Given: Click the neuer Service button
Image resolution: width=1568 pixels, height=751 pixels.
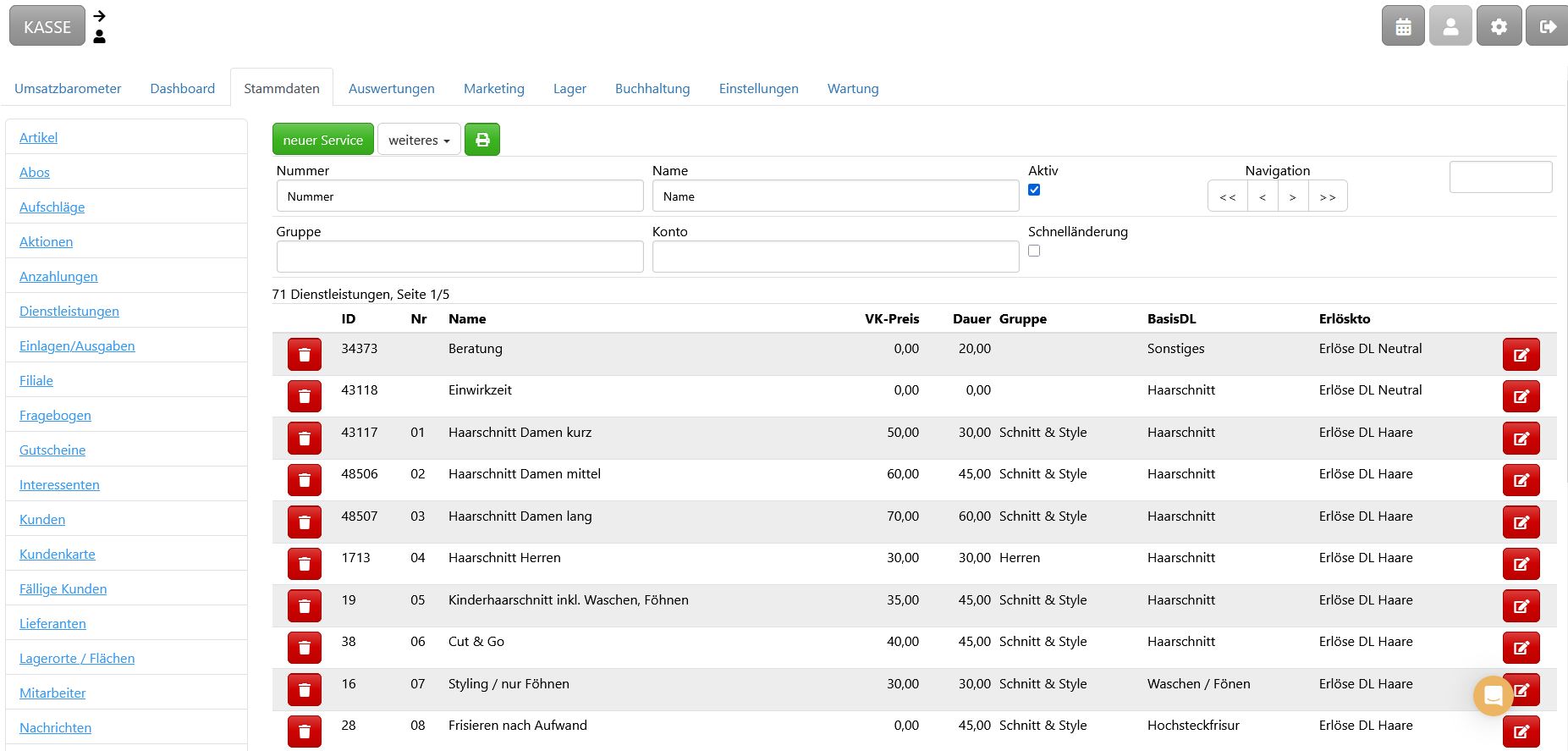Looking at the screenshot, I should coord(322,140).
